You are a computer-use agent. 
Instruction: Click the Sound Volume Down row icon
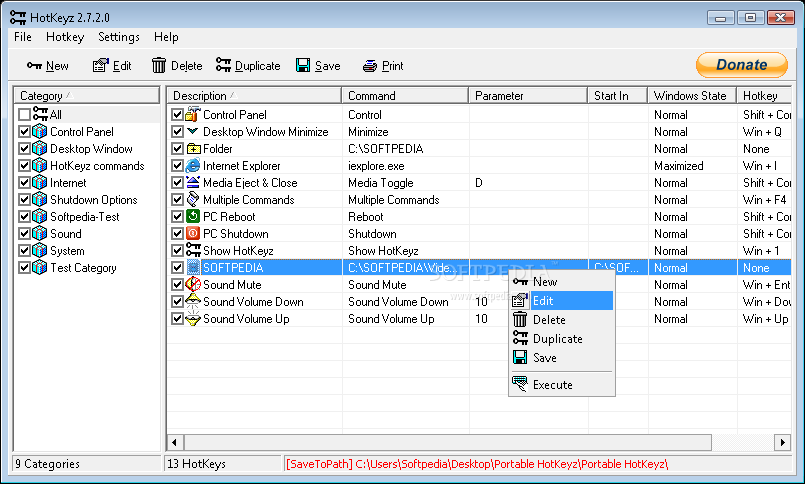[193, 300]
